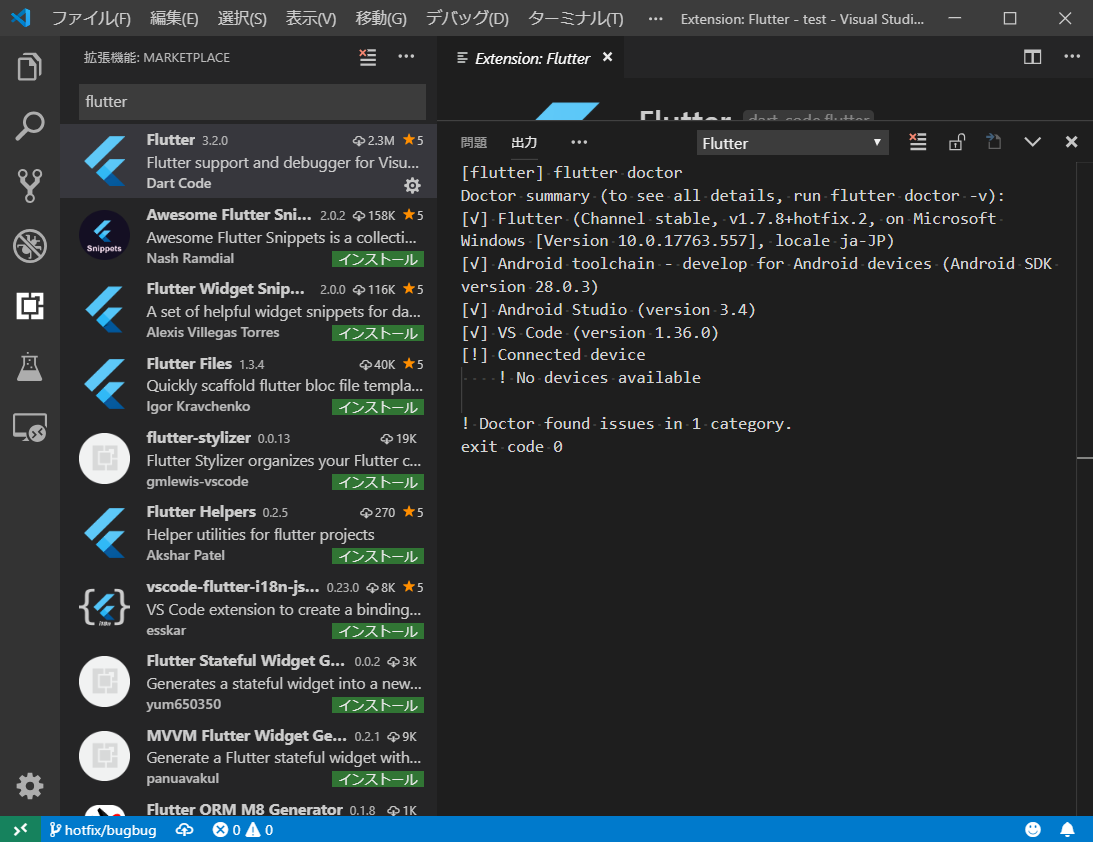Image resolution: width=1093 pixels, height=842 pixels.
Task: Show errors and warnings count
Action: point(243,829)
